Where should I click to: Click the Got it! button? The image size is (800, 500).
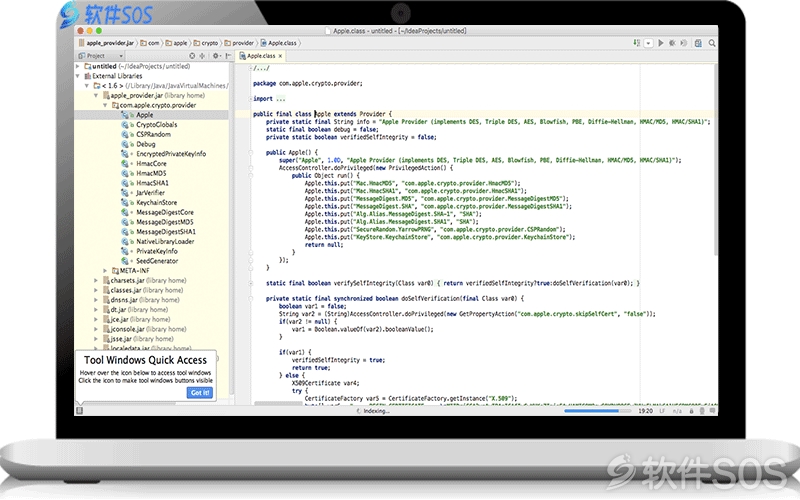(199, 392)
